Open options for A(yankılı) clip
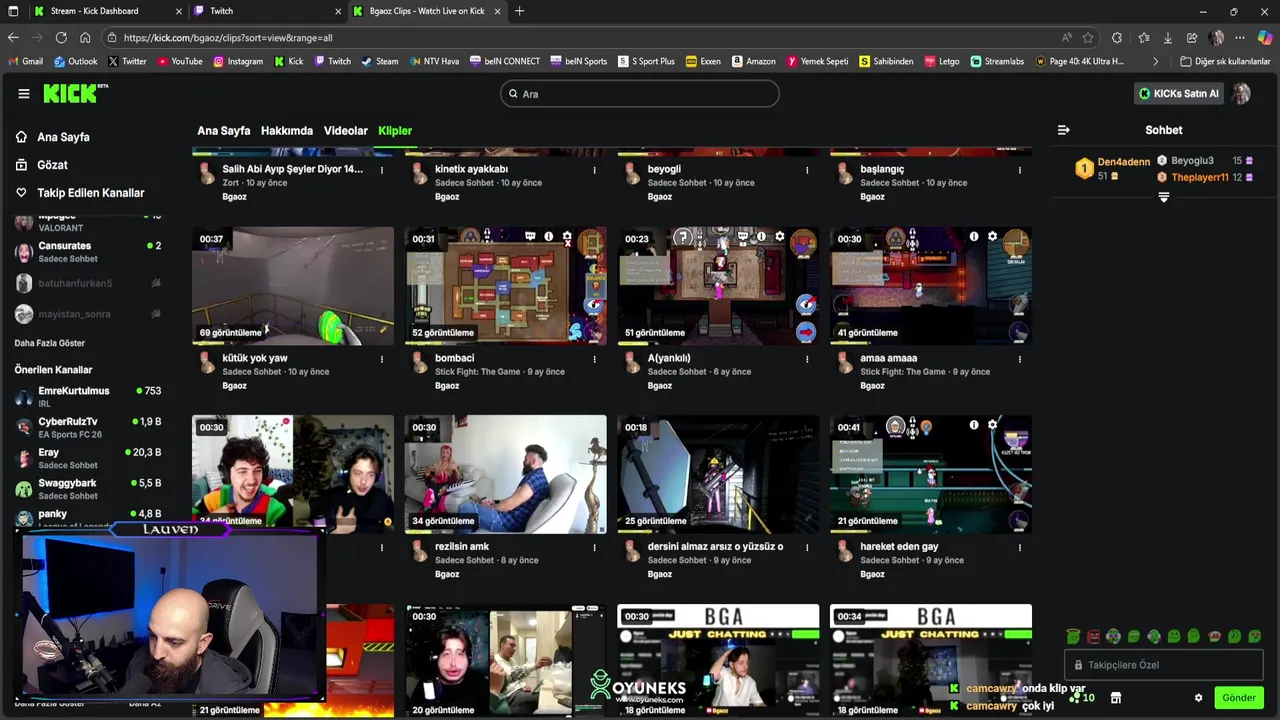The width and height of the screenshot is (1280, 720). [x=807, y=359]
